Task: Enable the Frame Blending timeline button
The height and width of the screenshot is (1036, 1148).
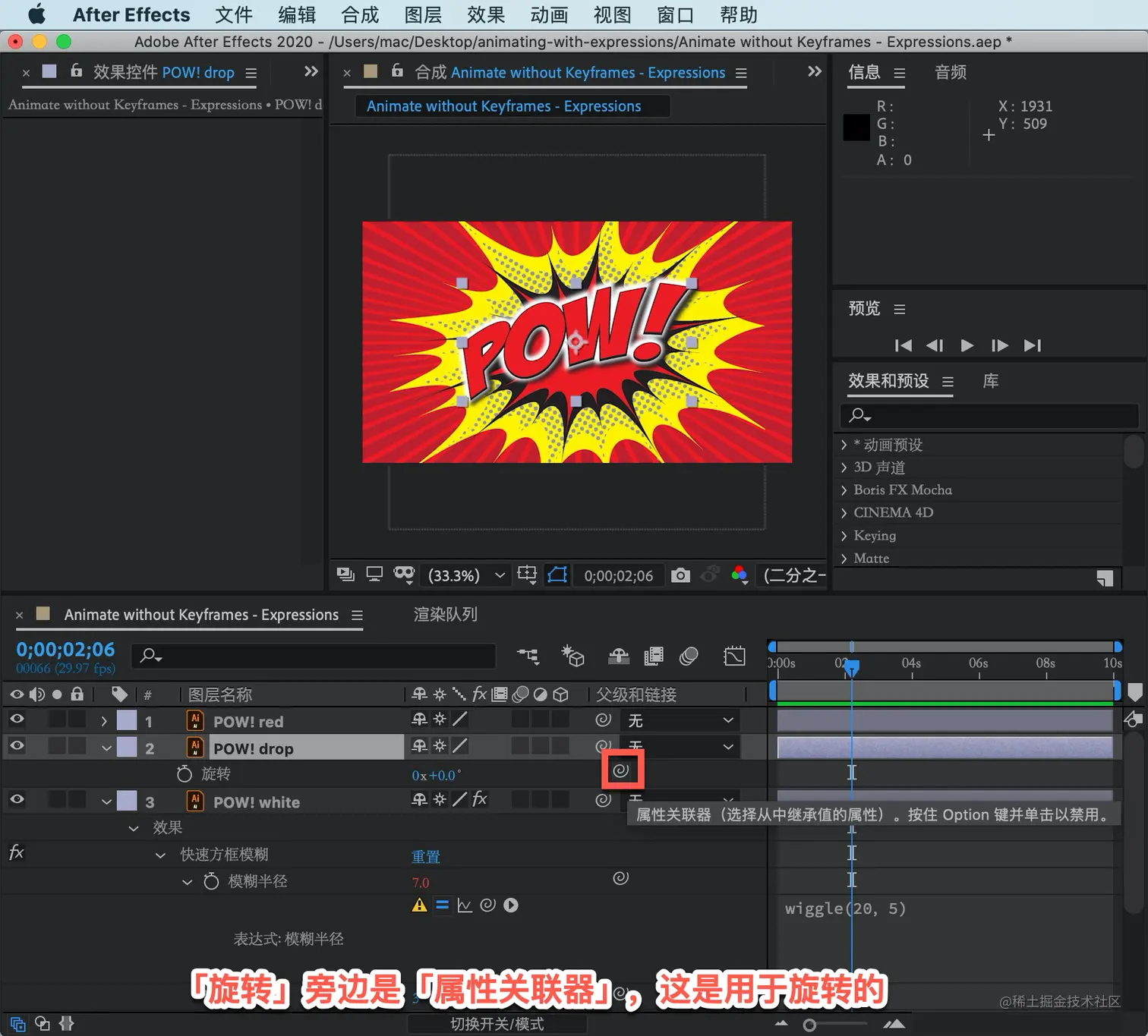Action: (654, 656)
